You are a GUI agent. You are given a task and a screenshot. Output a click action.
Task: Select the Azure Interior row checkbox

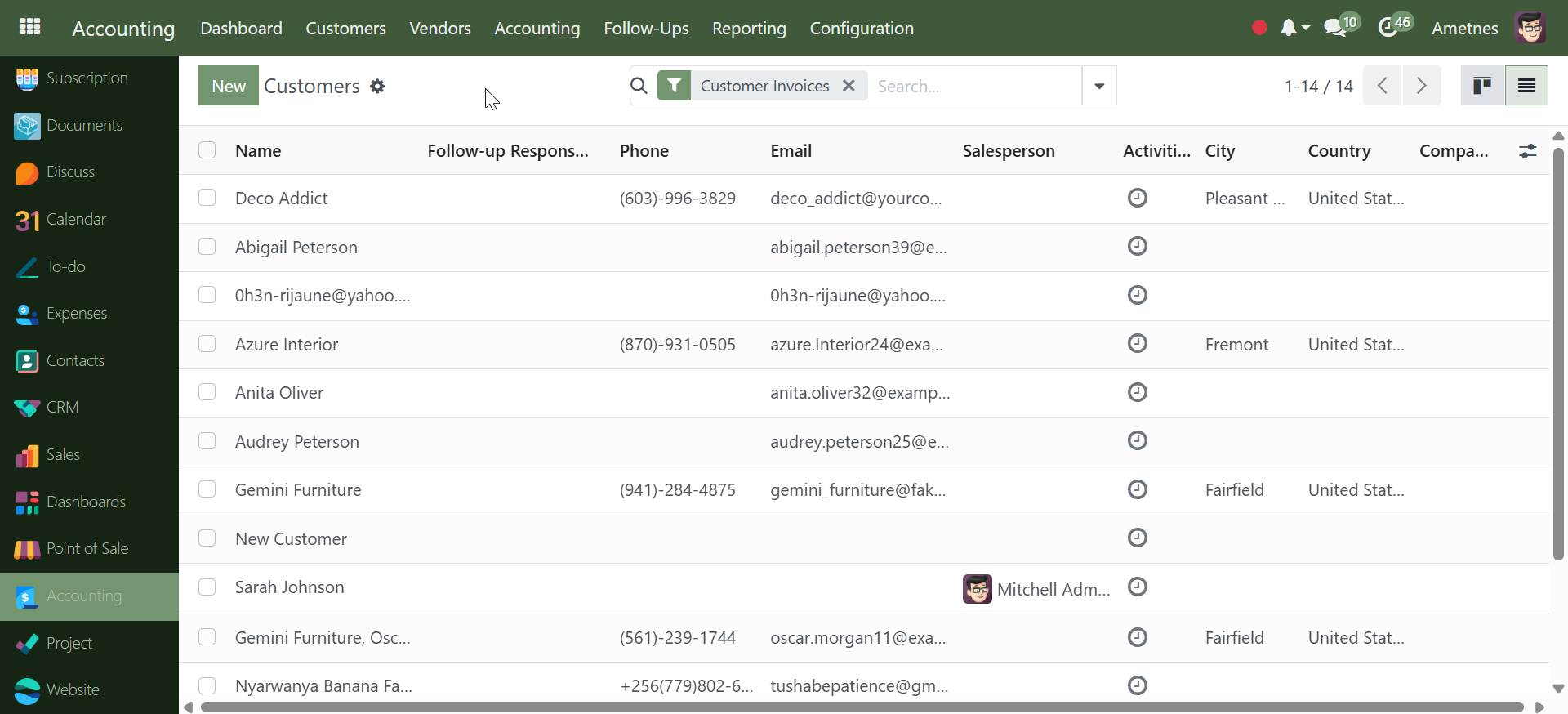tap(207, 344)
